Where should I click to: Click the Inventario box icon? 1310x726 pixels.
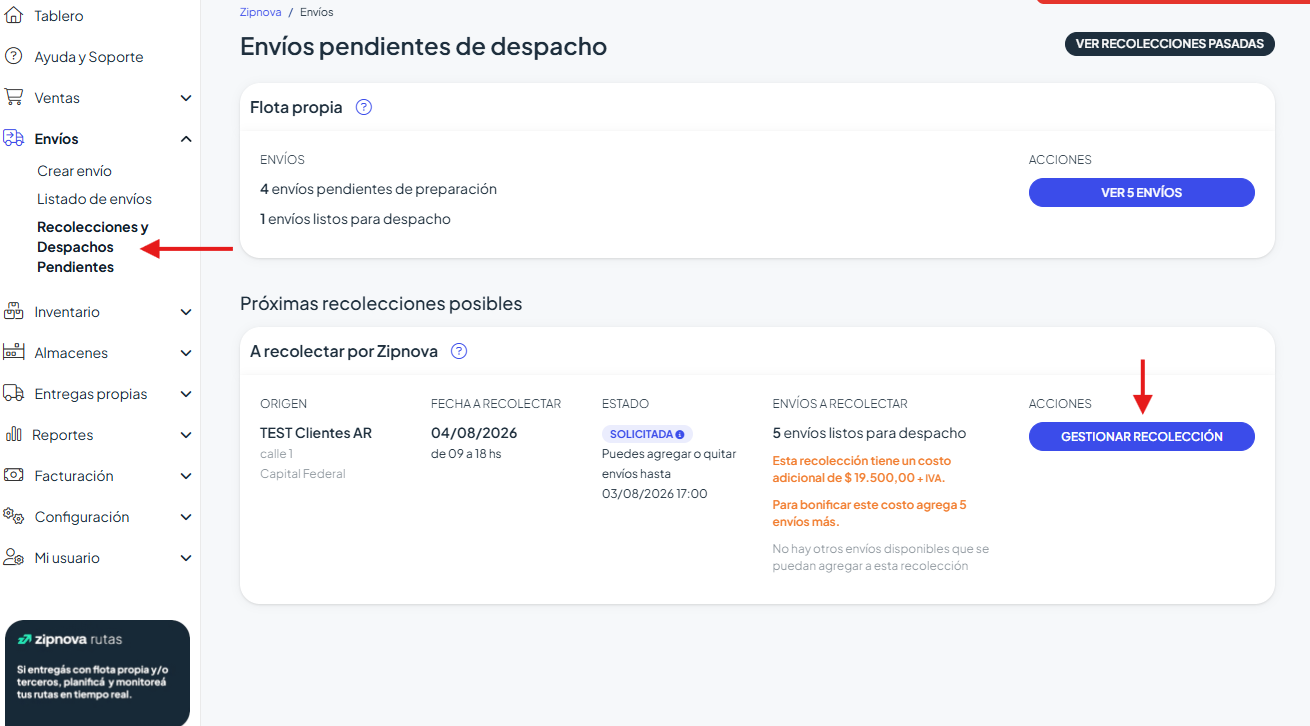pyautogui.click(x=13, y=312)
